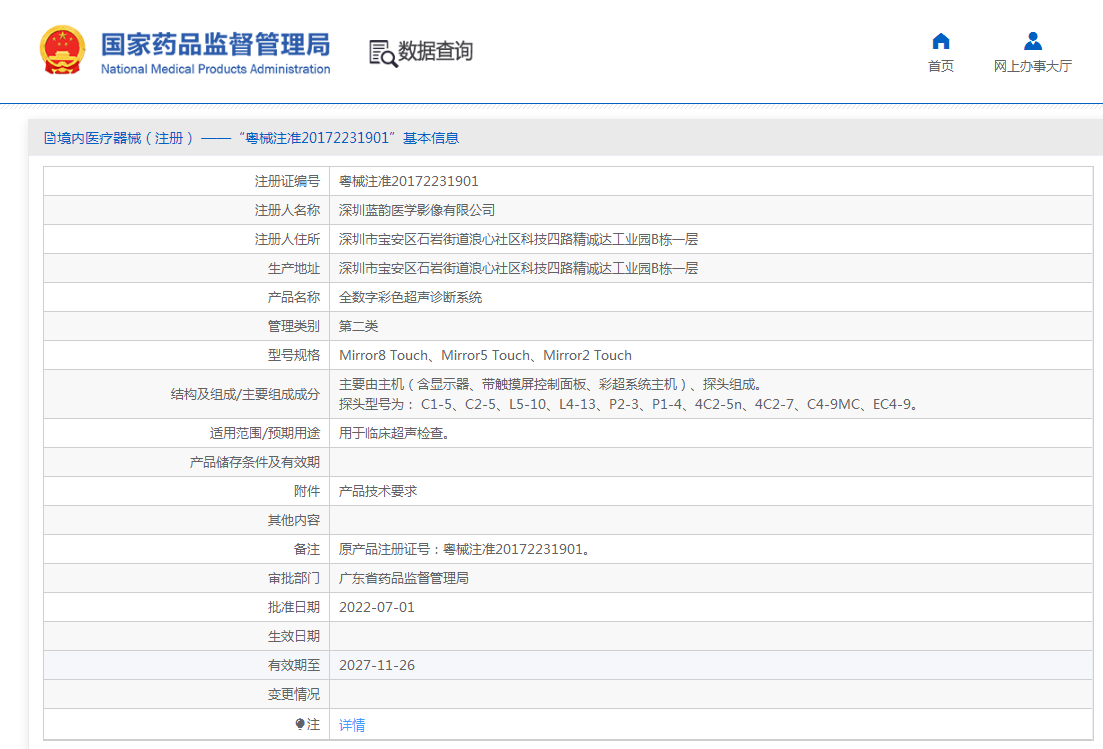
Task: Click the 附件 label
Action: pos(307,491)
